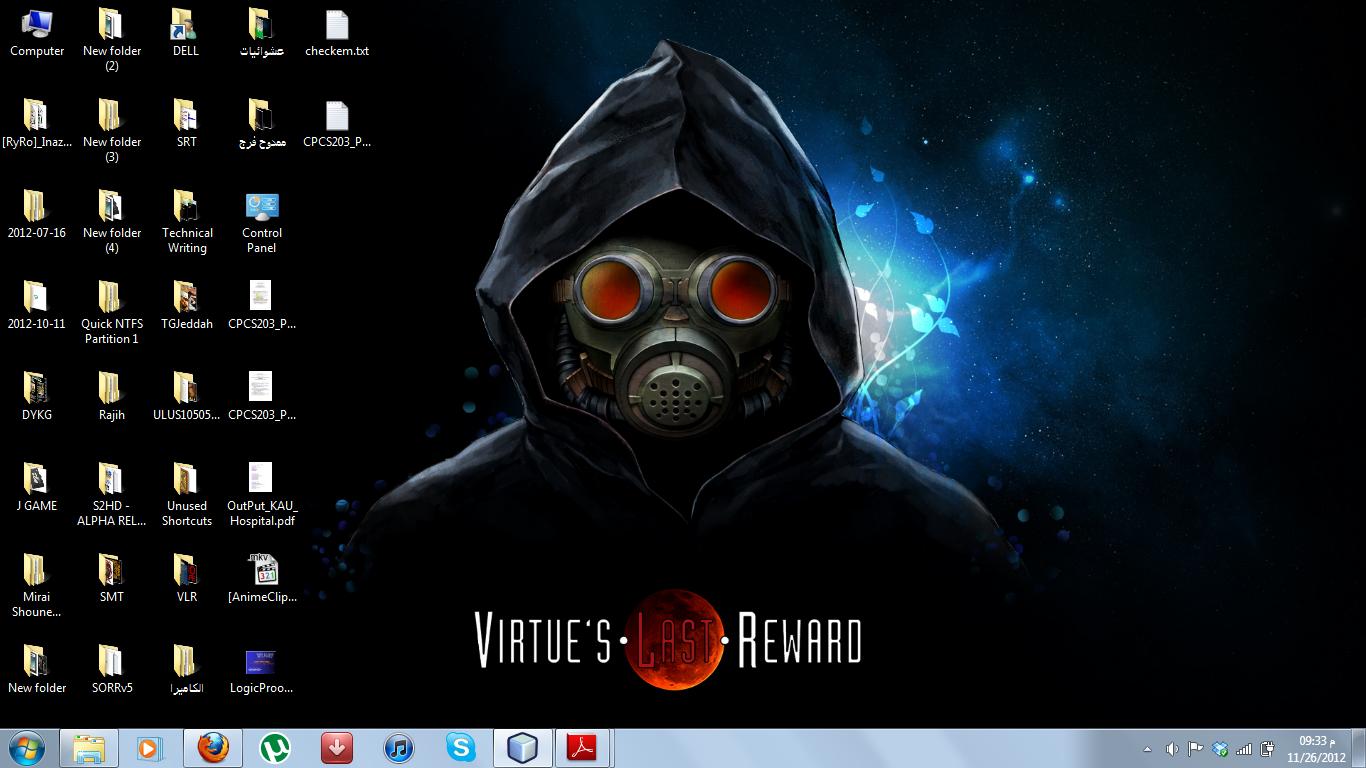The image size is (1366, 768).
Task: Select the الكاميرا folder icon
Action: 186,670
